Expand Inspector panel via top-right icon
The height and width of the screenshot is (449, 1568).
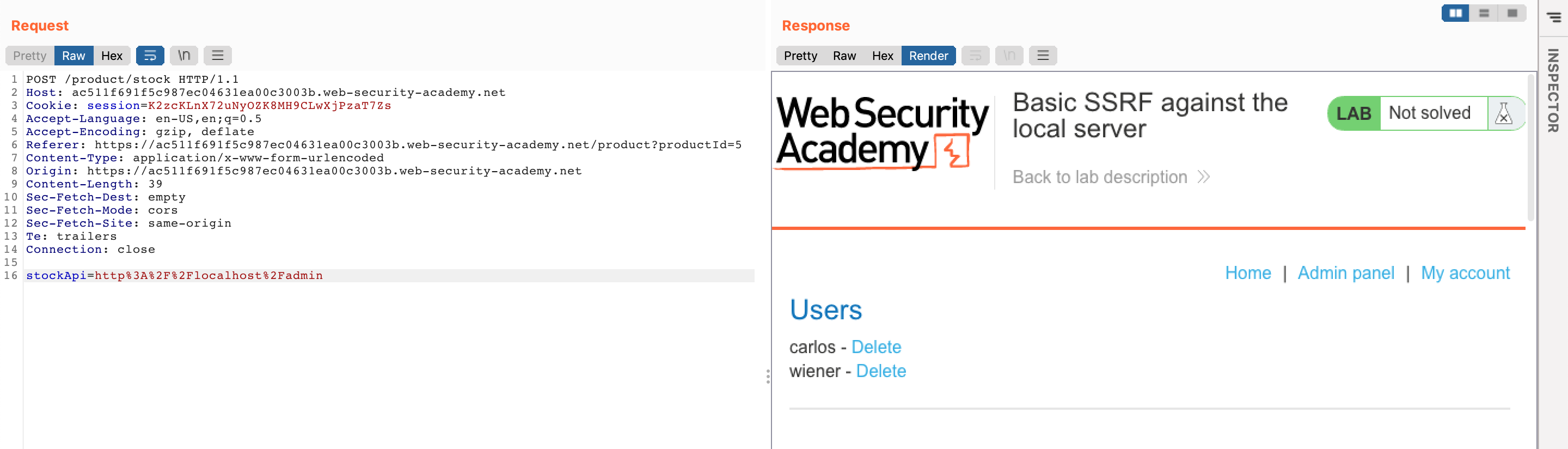1553,17
